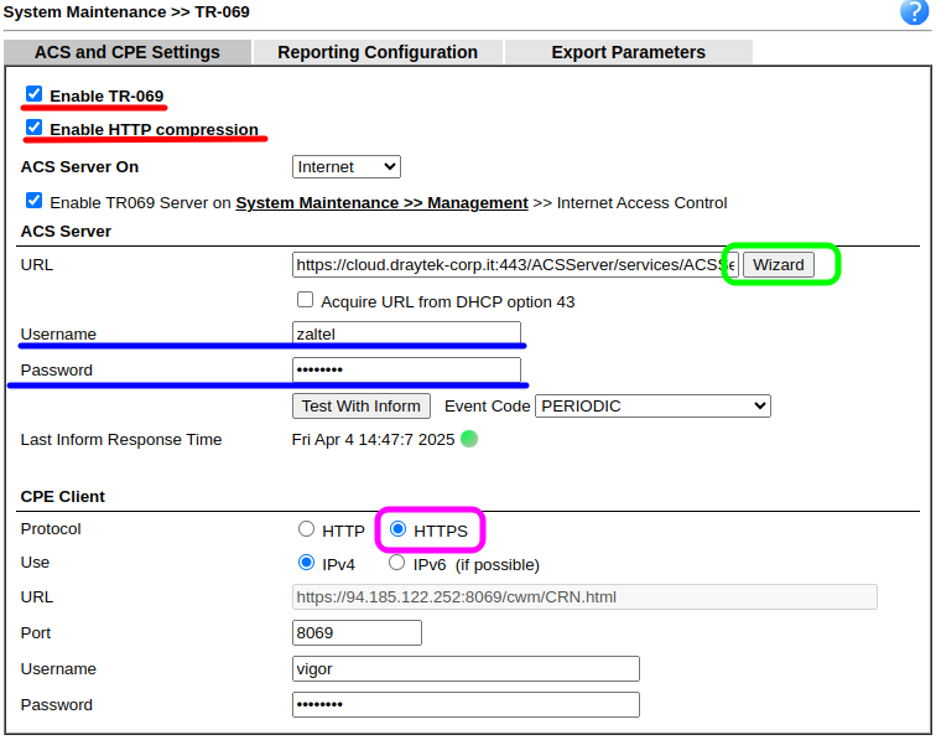Click the Protocol label in CPE Client
This screenshot has height=740, width=936.
(x=51, y=529)
